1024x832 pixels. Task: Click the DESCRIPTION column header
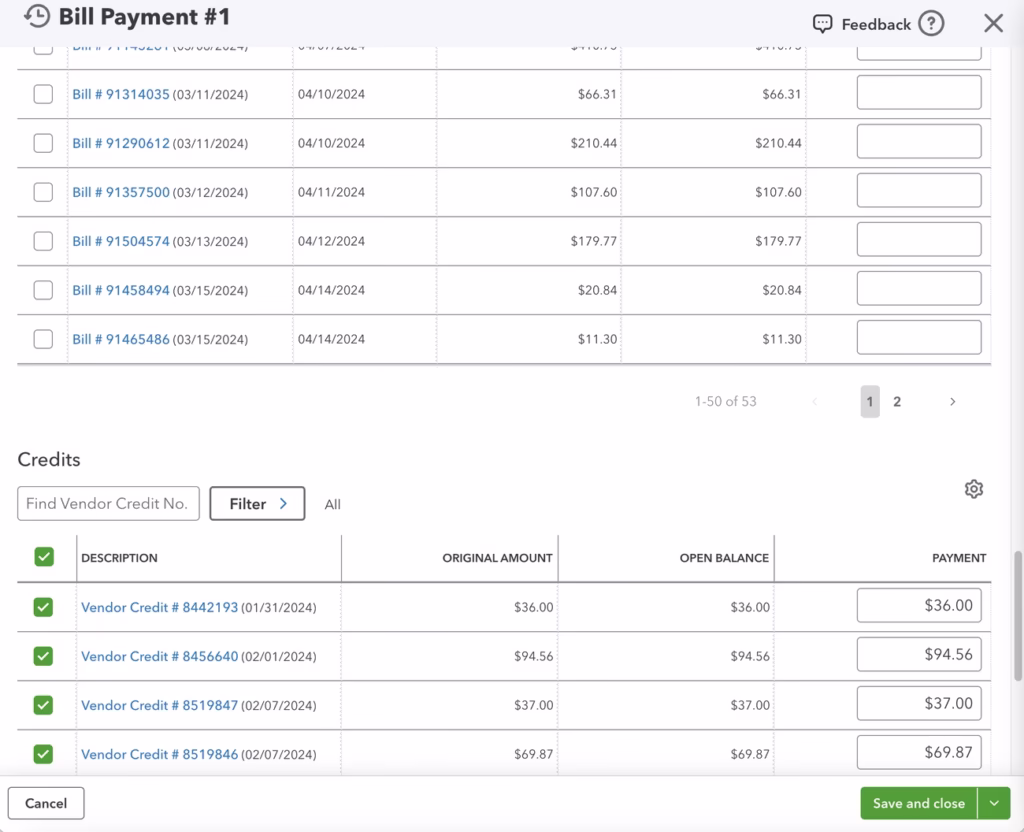120,558
